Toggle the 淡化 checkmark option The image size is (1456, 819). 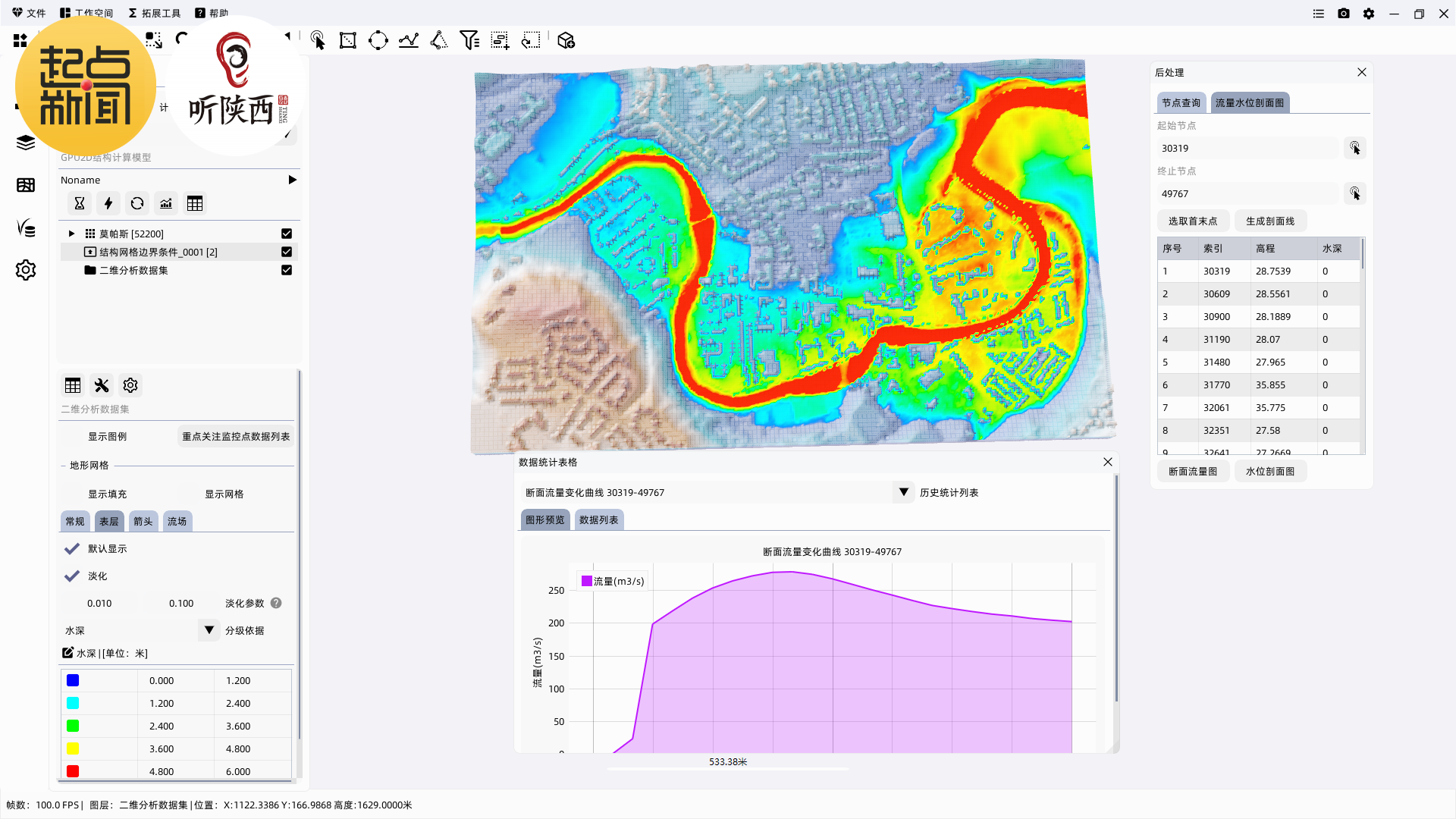(72, 576)
